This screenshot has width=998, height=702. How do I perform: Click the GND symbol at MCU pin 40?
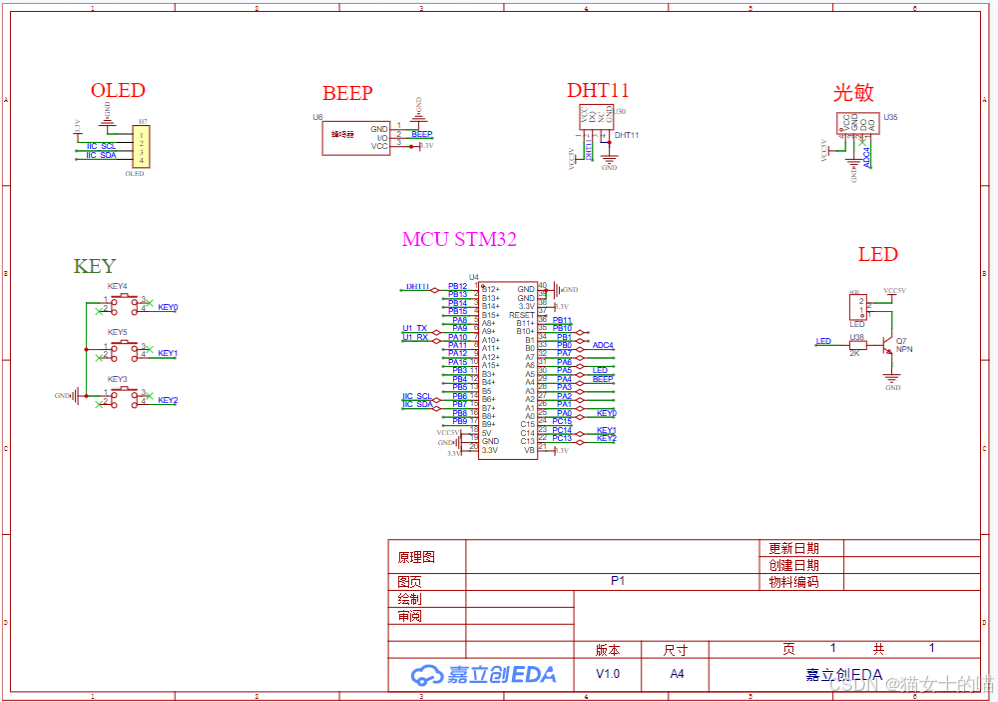560,290
